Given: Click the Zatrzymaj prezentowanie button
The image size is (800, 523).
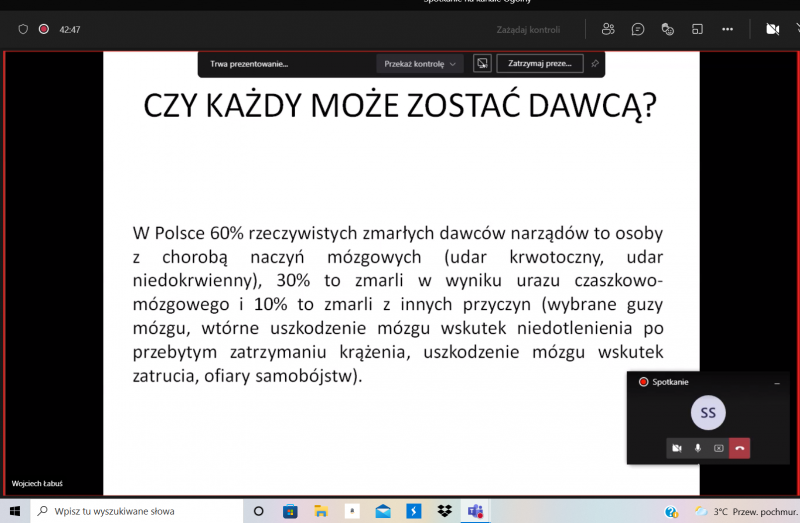Looking at the screenshot, I should 540,64.
